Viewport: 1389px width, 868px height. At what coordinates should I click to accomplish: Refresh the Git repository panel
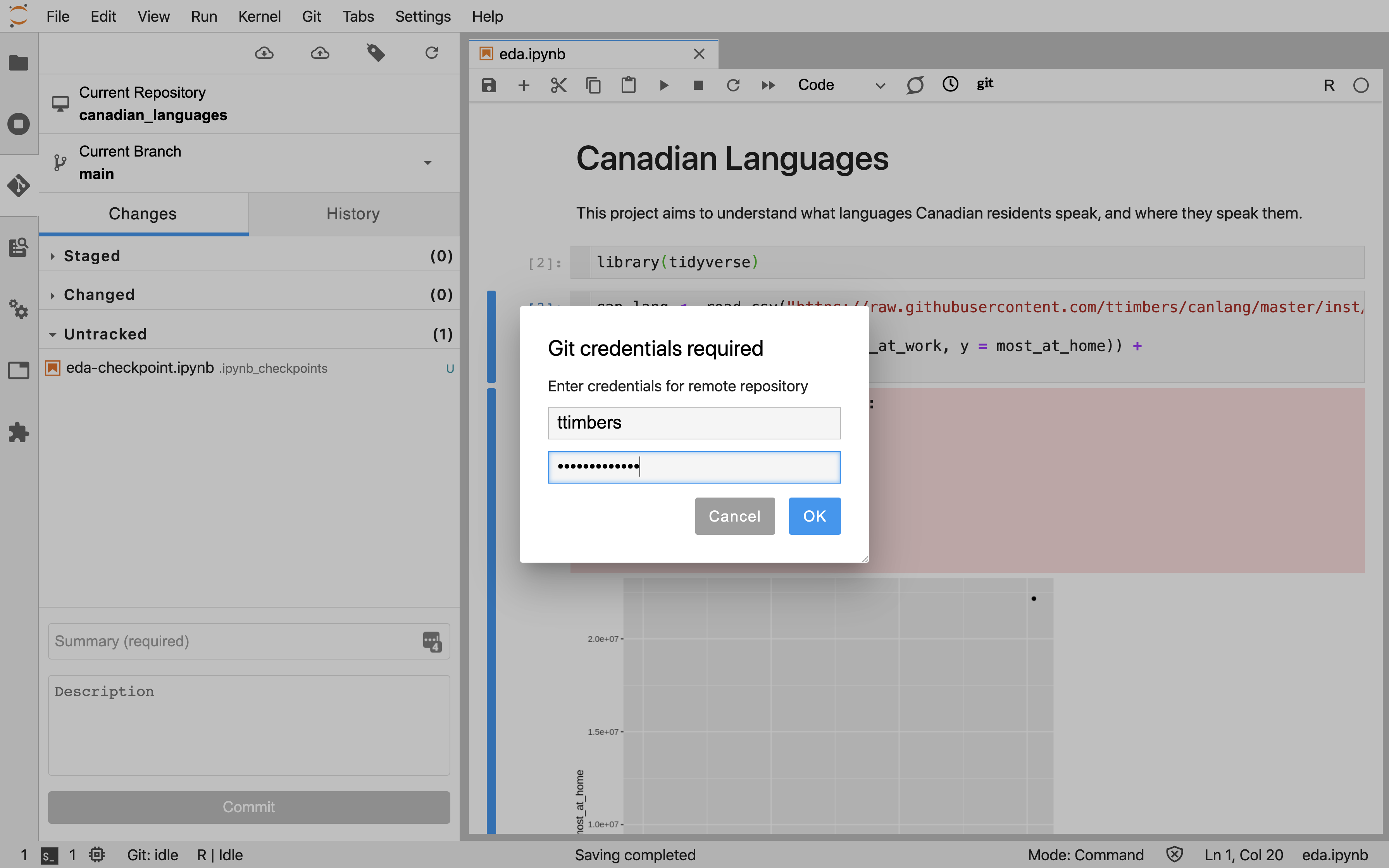[x=432, y=53]
